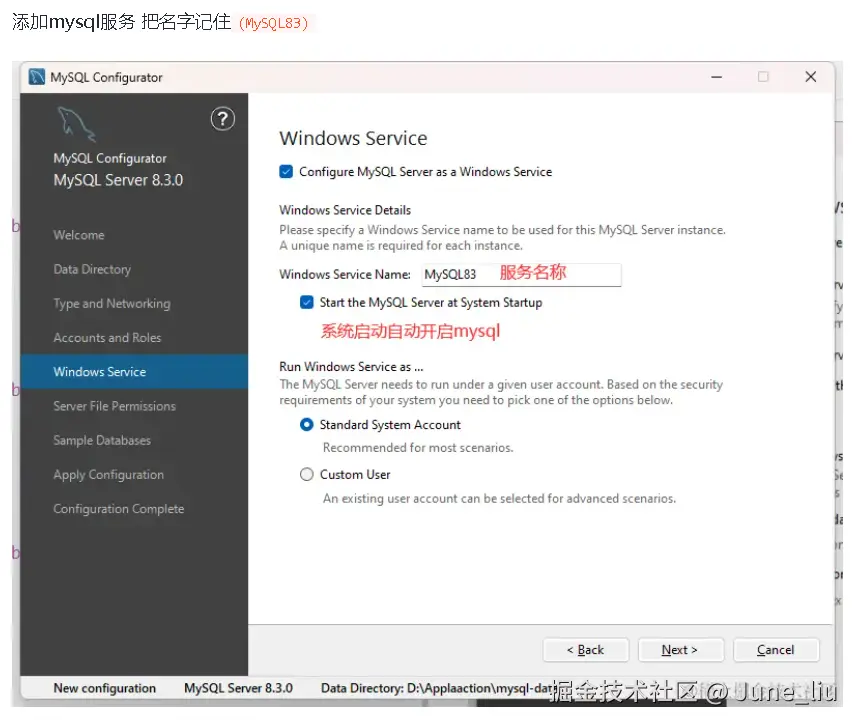Cancel the configuration wizard

pyautogui.click(x=776, y=650)
